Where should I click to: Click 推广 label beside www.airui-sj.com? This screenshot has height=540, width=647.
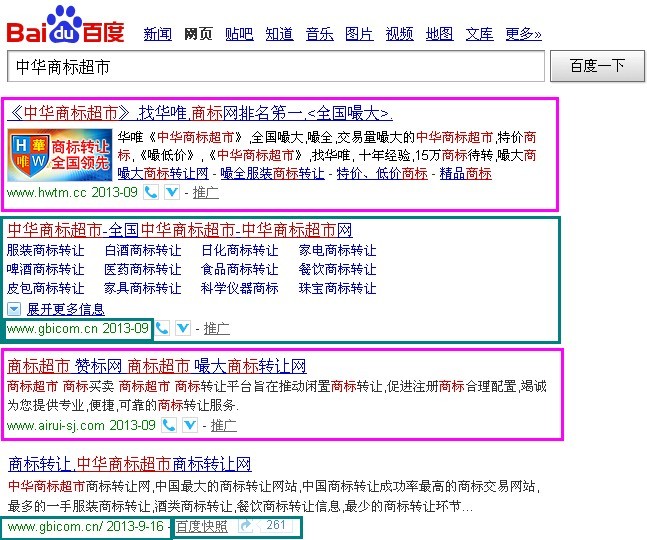tap(223, 425)
